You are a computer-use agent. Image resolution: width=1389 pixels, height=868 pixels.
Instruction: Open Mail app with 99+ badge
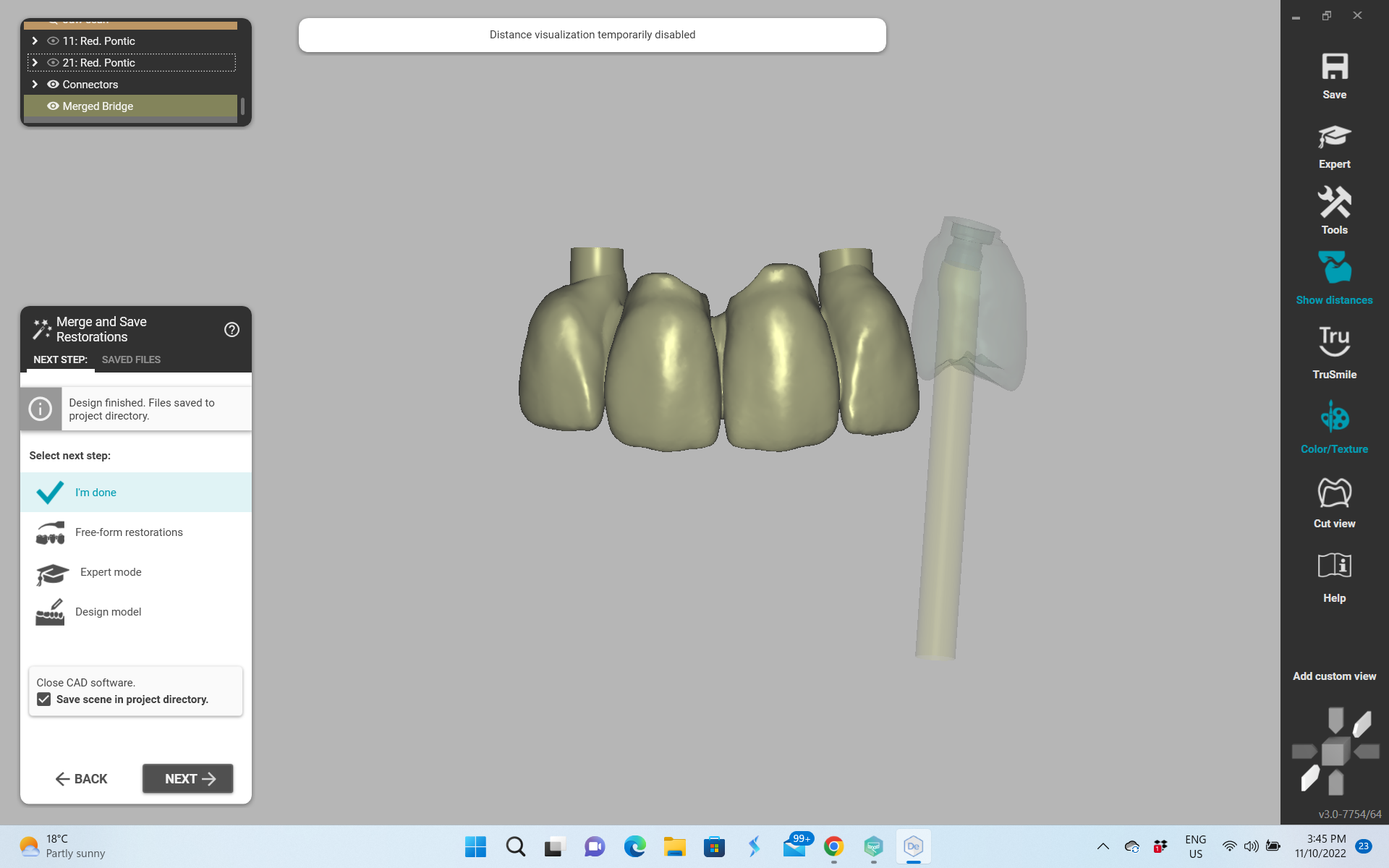(x=794, y=846)
